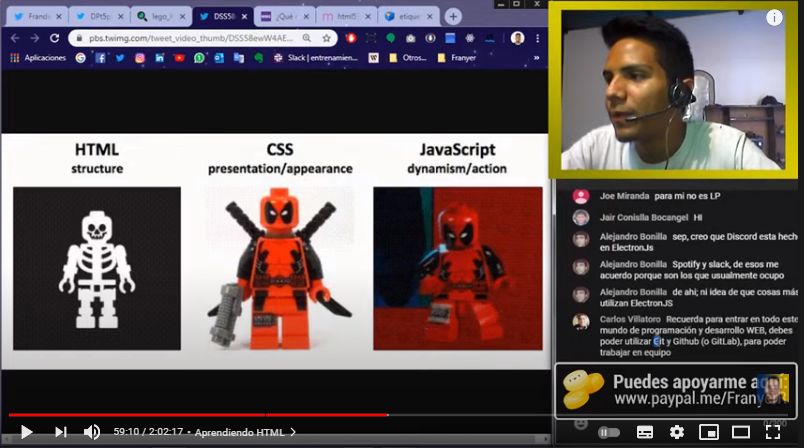Switch to the etique tab
804x448 pixels.
point(408,16)
